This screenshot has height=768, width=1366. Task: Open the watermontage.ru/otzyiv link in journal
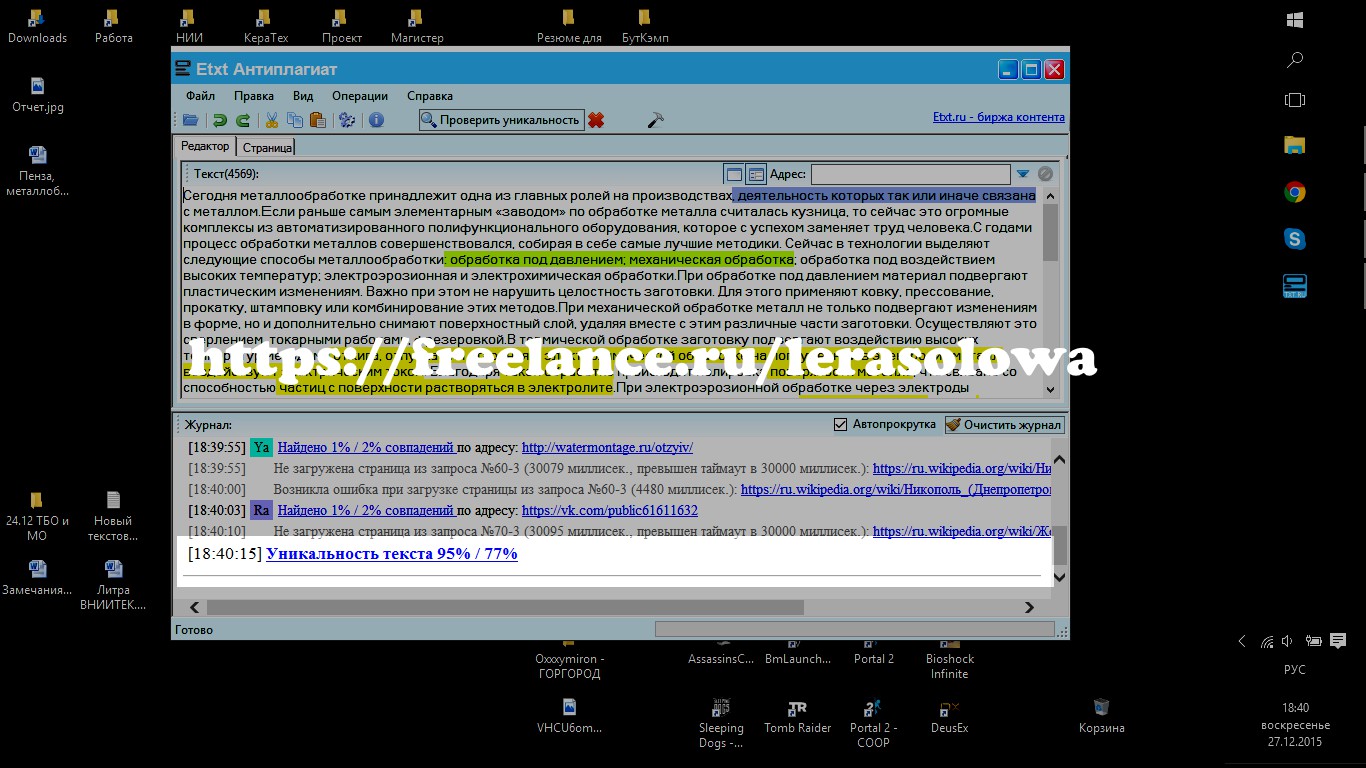point(607,447)
